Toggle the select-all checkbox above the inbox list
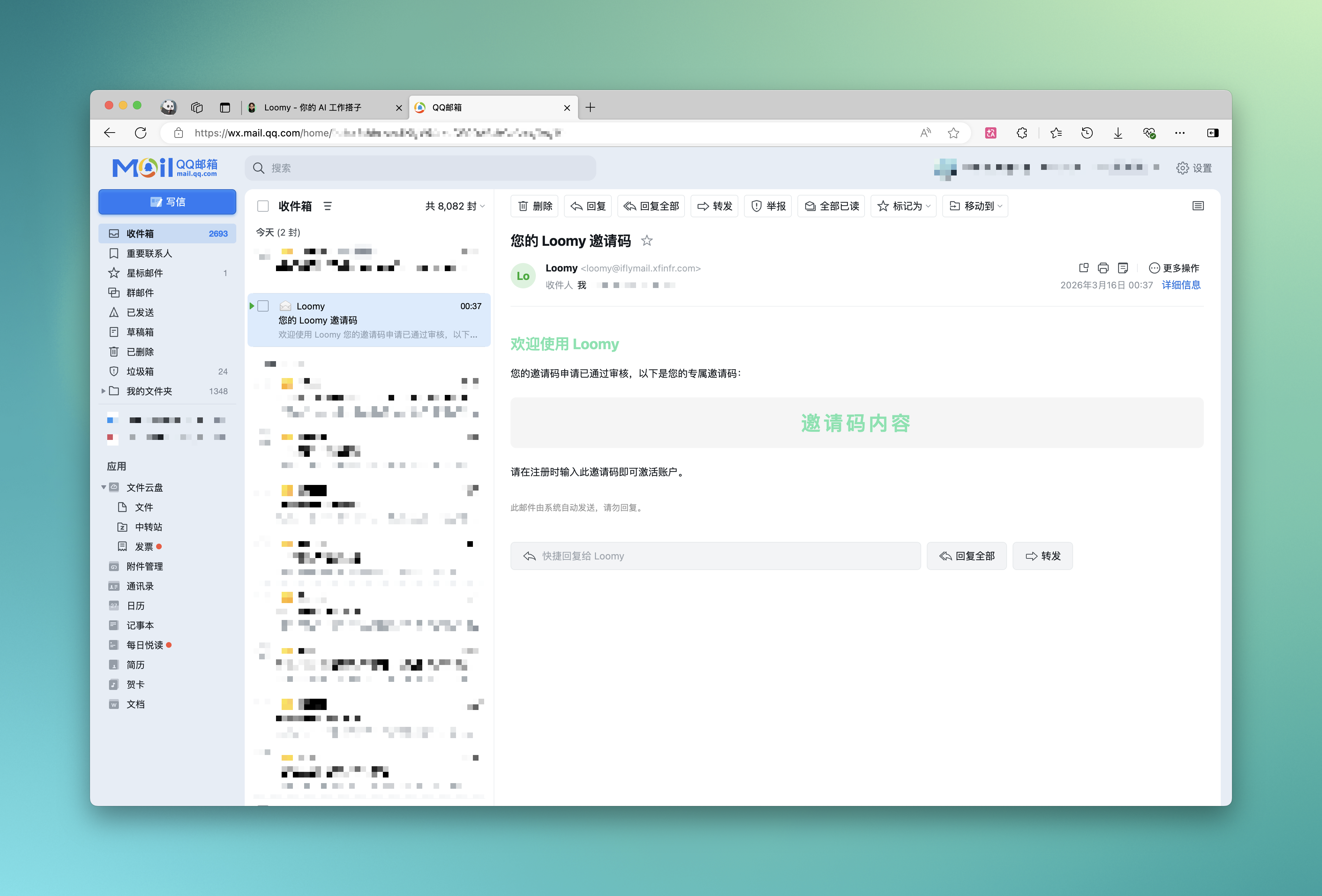Viewport: 1322px width, 896px height. (x=263, y=206)
